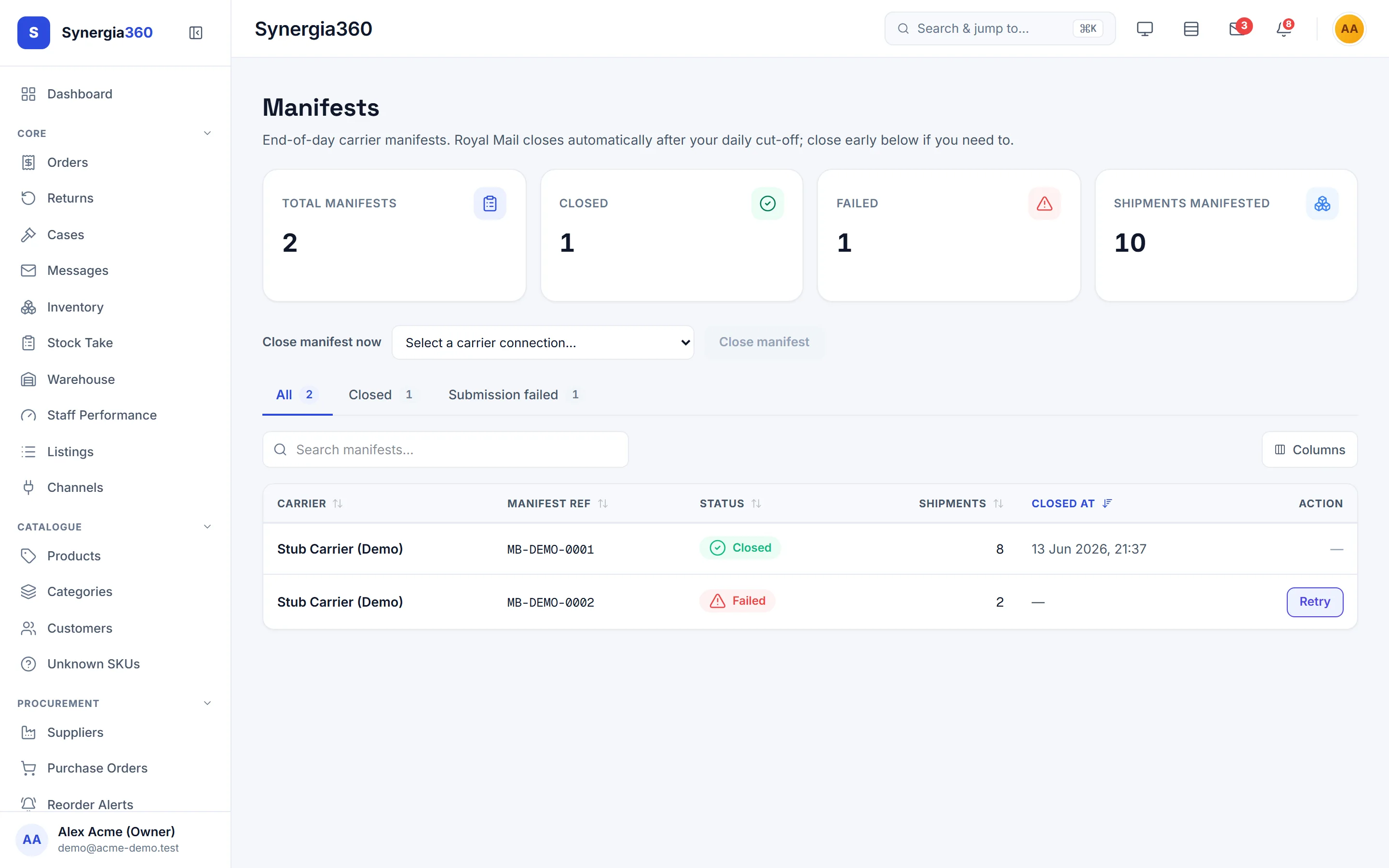The image size is (1389, 868).
Task: Click the date 13 Jun 2026, 21:37
Action: click(x=1089, y=549)
